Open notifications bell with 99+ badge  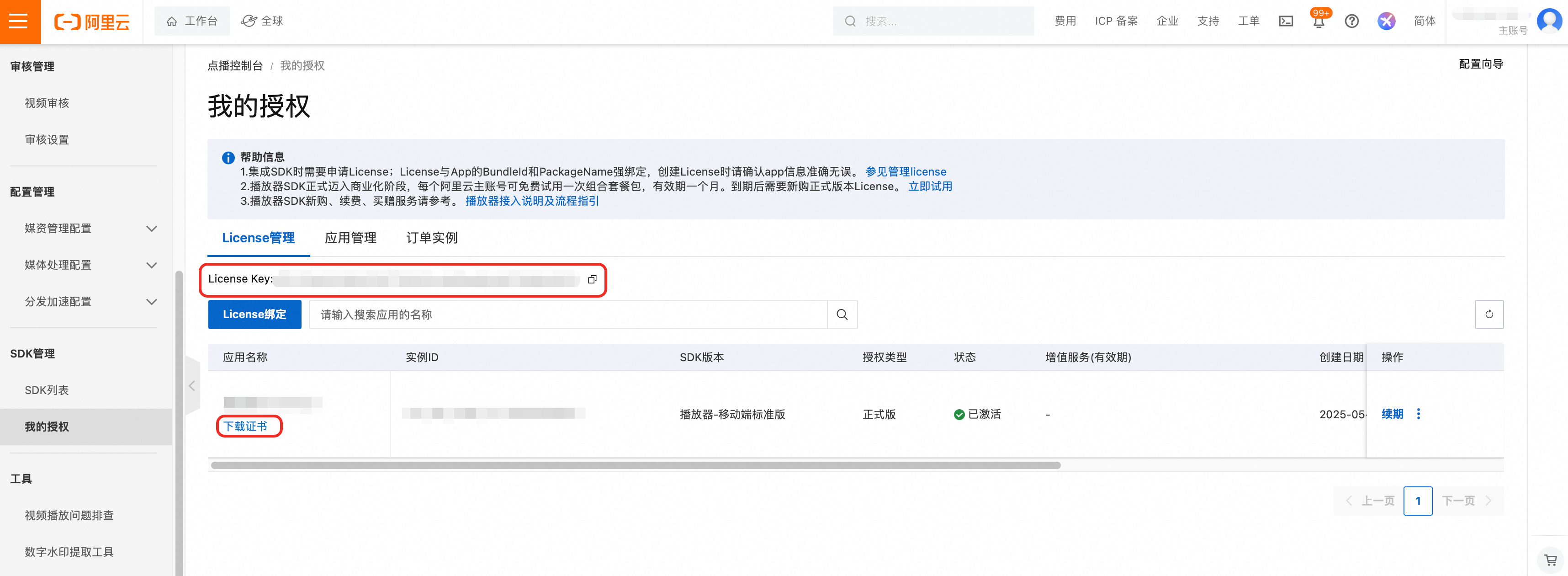(x=1319, y=21)
